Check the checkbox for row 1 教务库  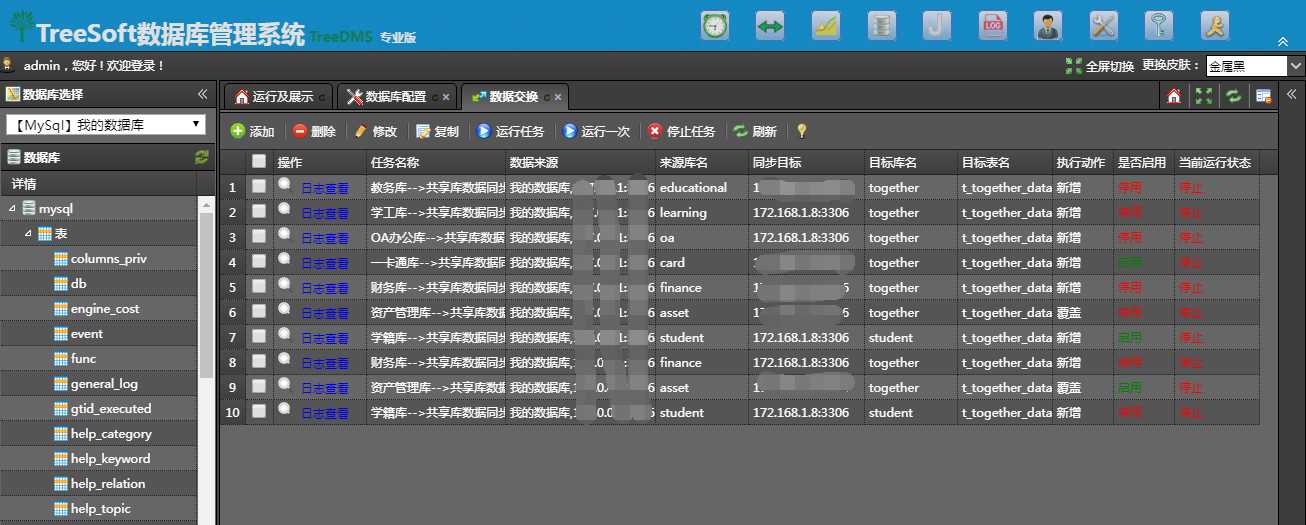(259, 186)
